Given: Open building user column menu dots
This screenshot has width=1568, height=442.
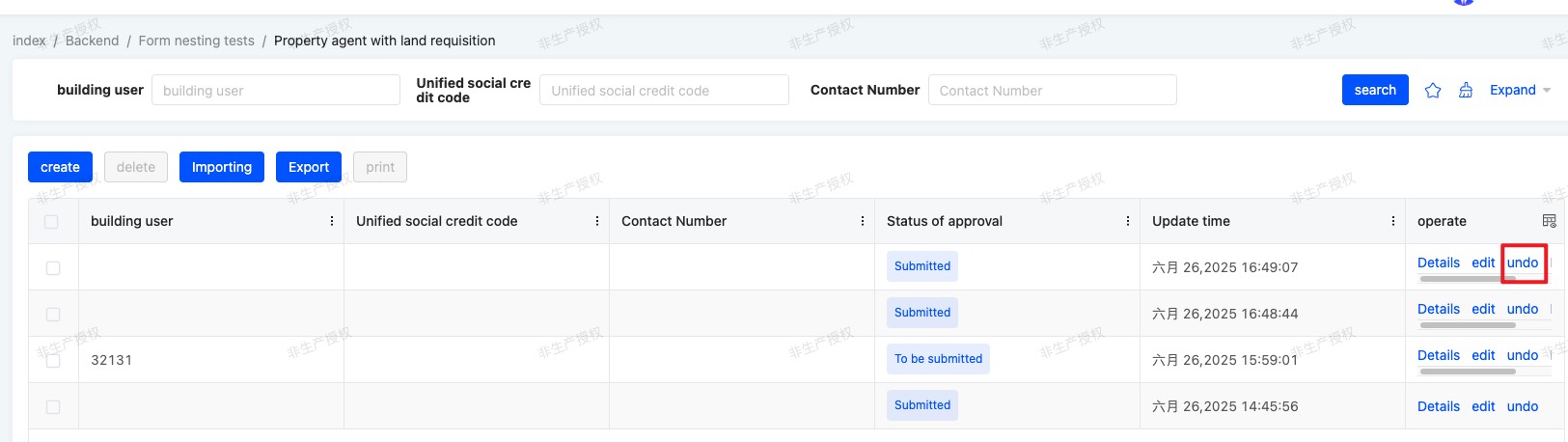Looking at the screenshot, I should pyautogui.click(x=332, y=221).
